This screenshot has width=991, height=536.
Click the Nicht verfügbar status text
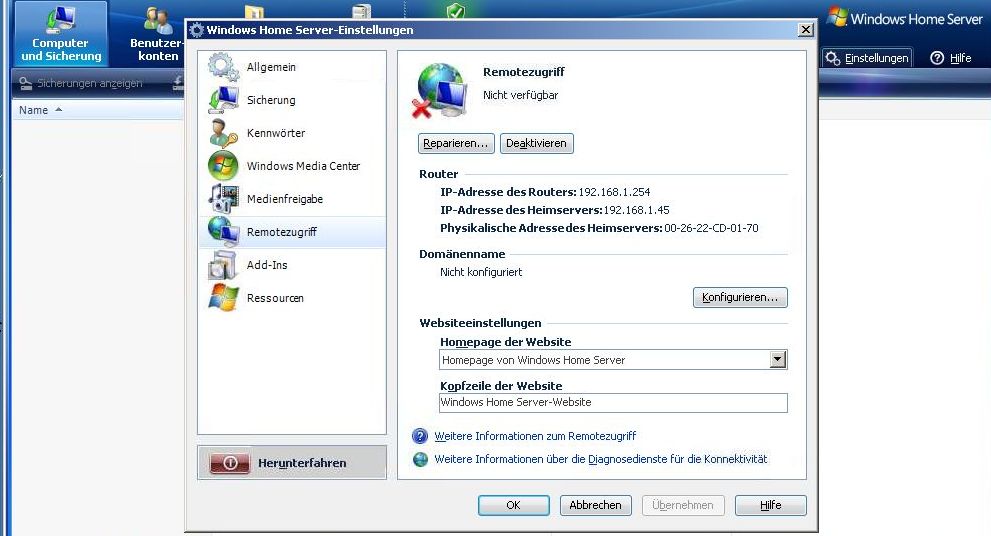[520, 95]
